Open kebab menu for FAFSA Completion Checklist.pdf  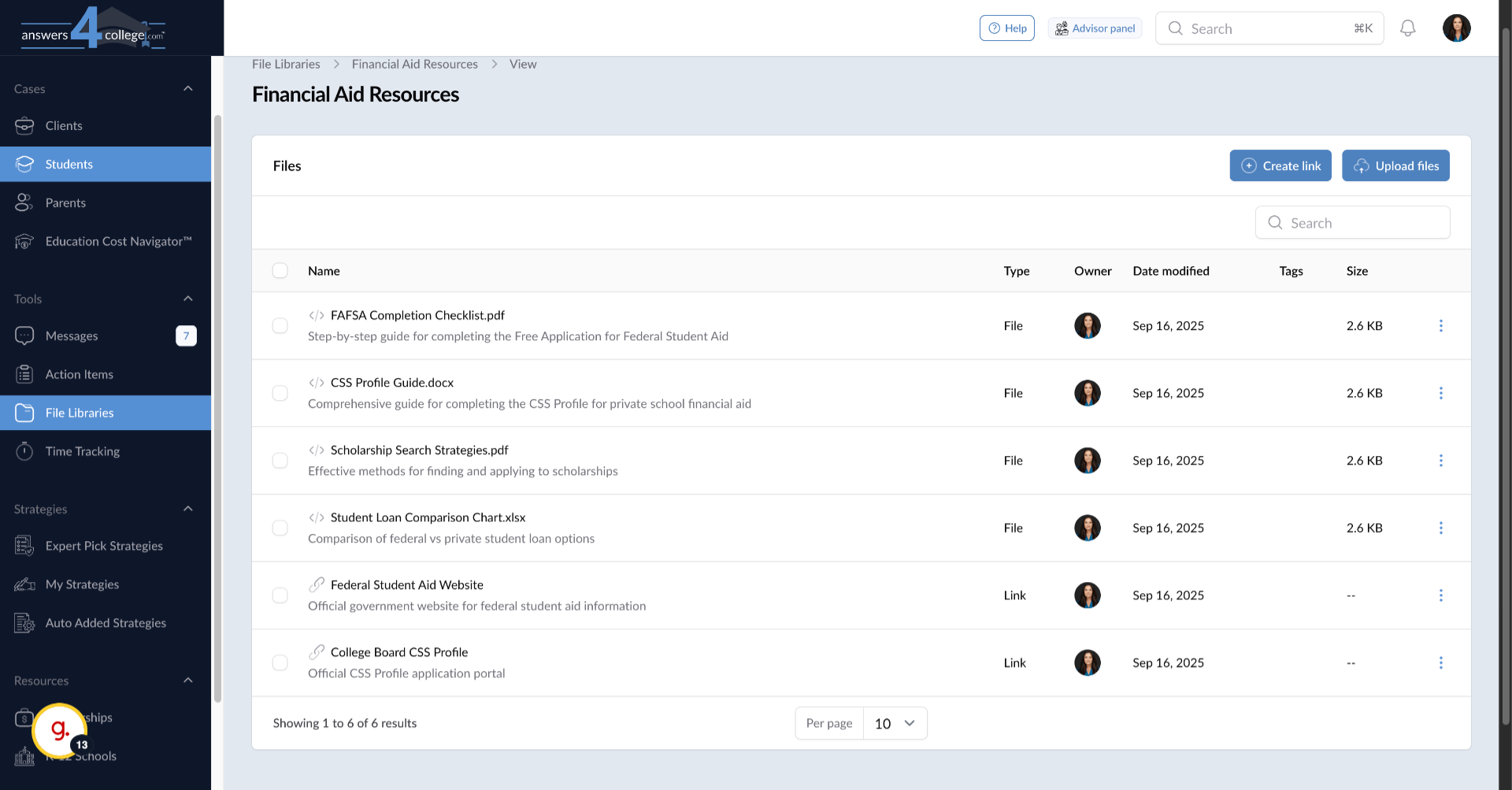click(x=1440, y=326)
